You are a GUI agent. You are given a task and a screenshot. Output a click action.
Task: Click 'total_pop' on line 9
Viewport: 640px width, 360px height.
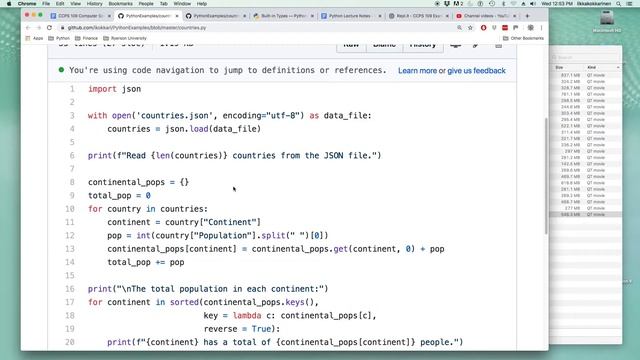[x=109, y=196]
